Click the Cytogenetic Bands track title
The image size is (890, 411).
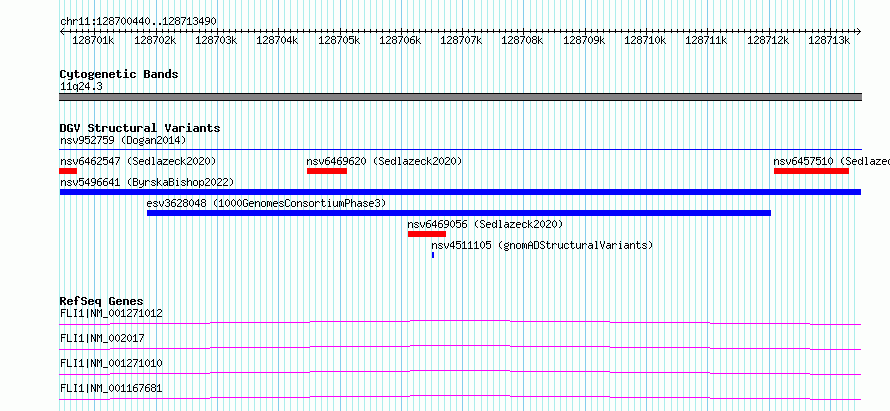[119, 74]
